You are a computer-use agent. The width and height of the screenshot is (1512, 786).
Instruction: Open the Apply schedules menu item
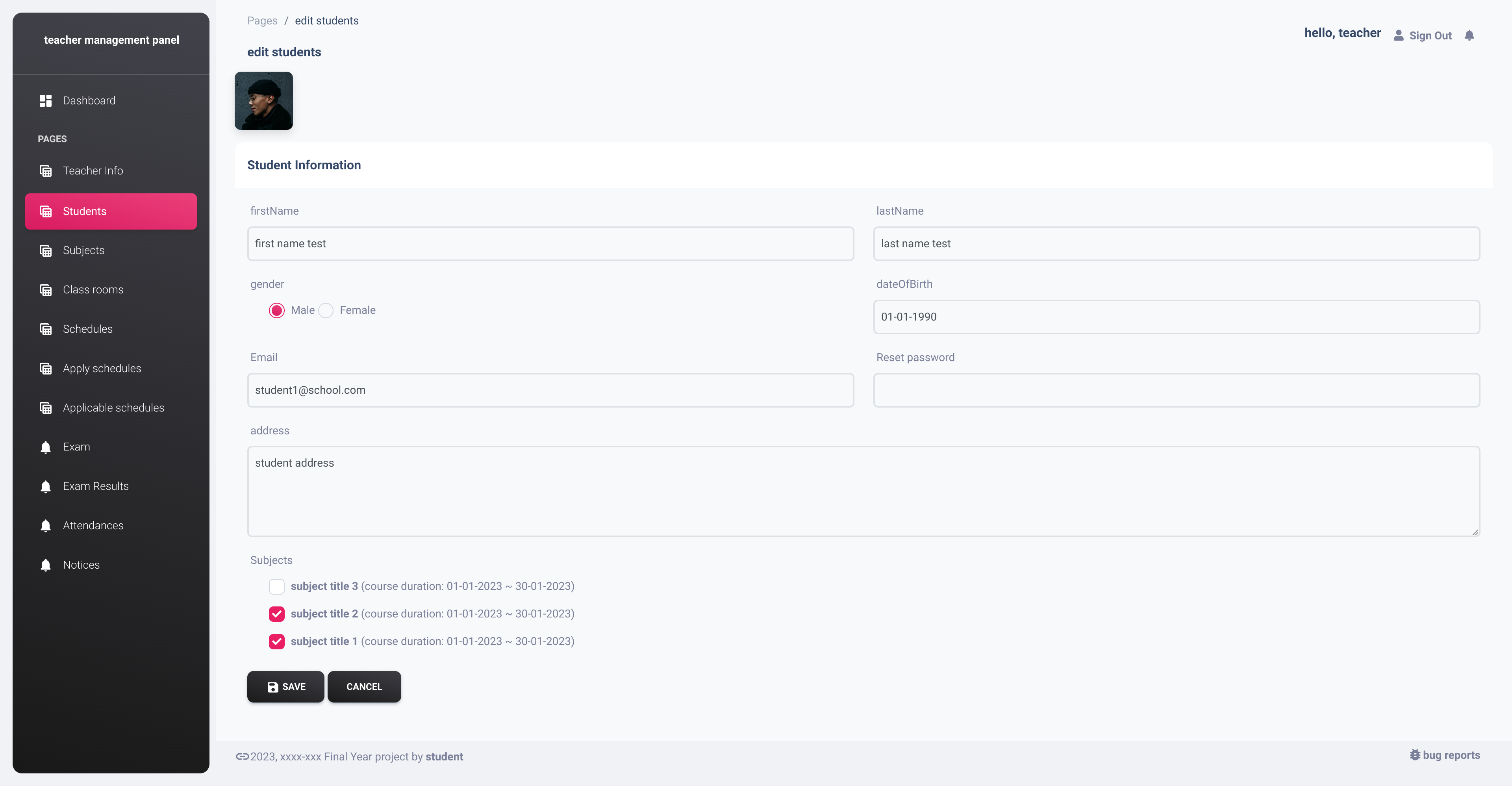pos(102,369)
